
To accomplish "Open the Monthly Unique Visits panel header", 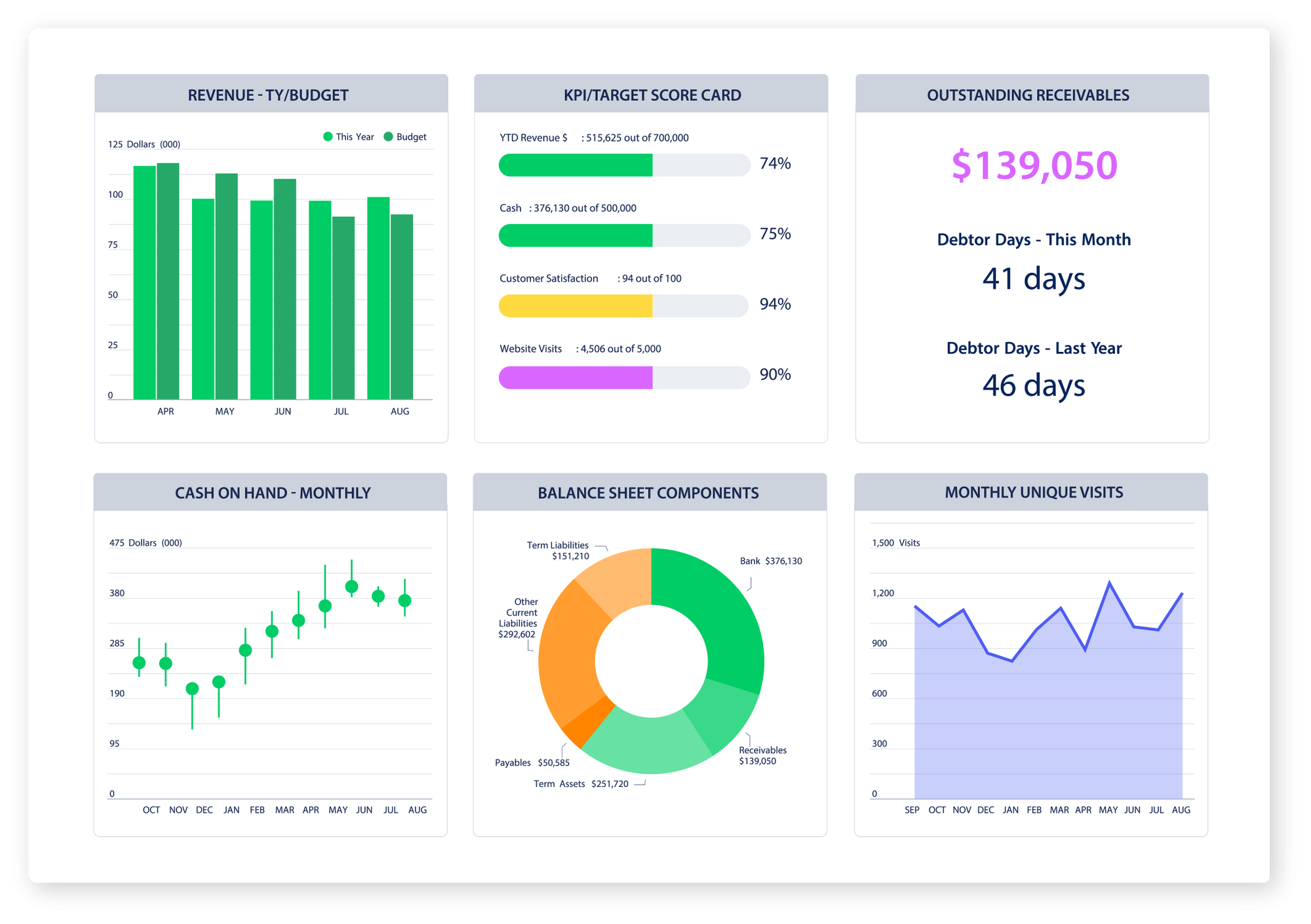I will 1033,493.
